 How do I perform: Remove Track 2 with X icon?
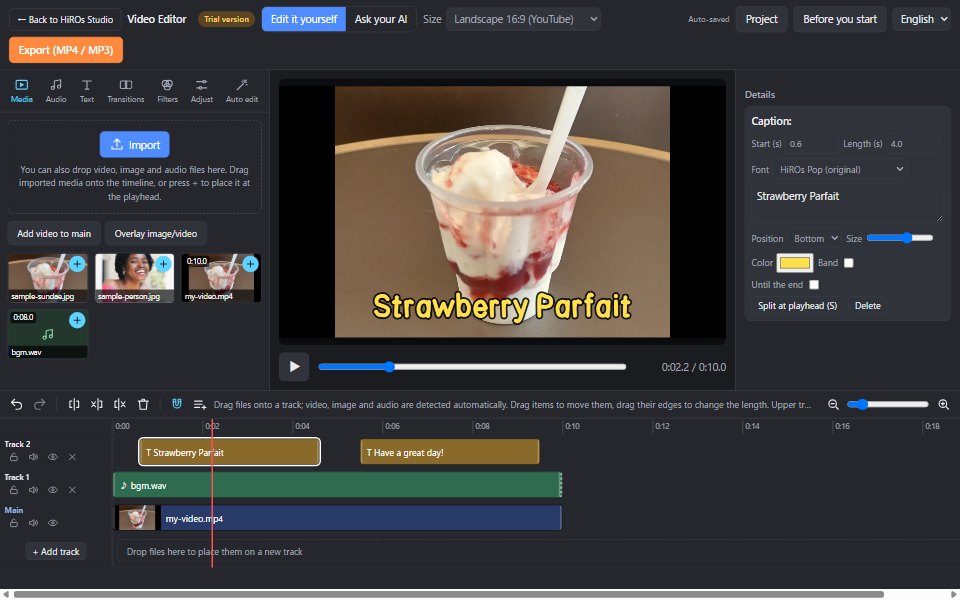click(x=72, y=457)
